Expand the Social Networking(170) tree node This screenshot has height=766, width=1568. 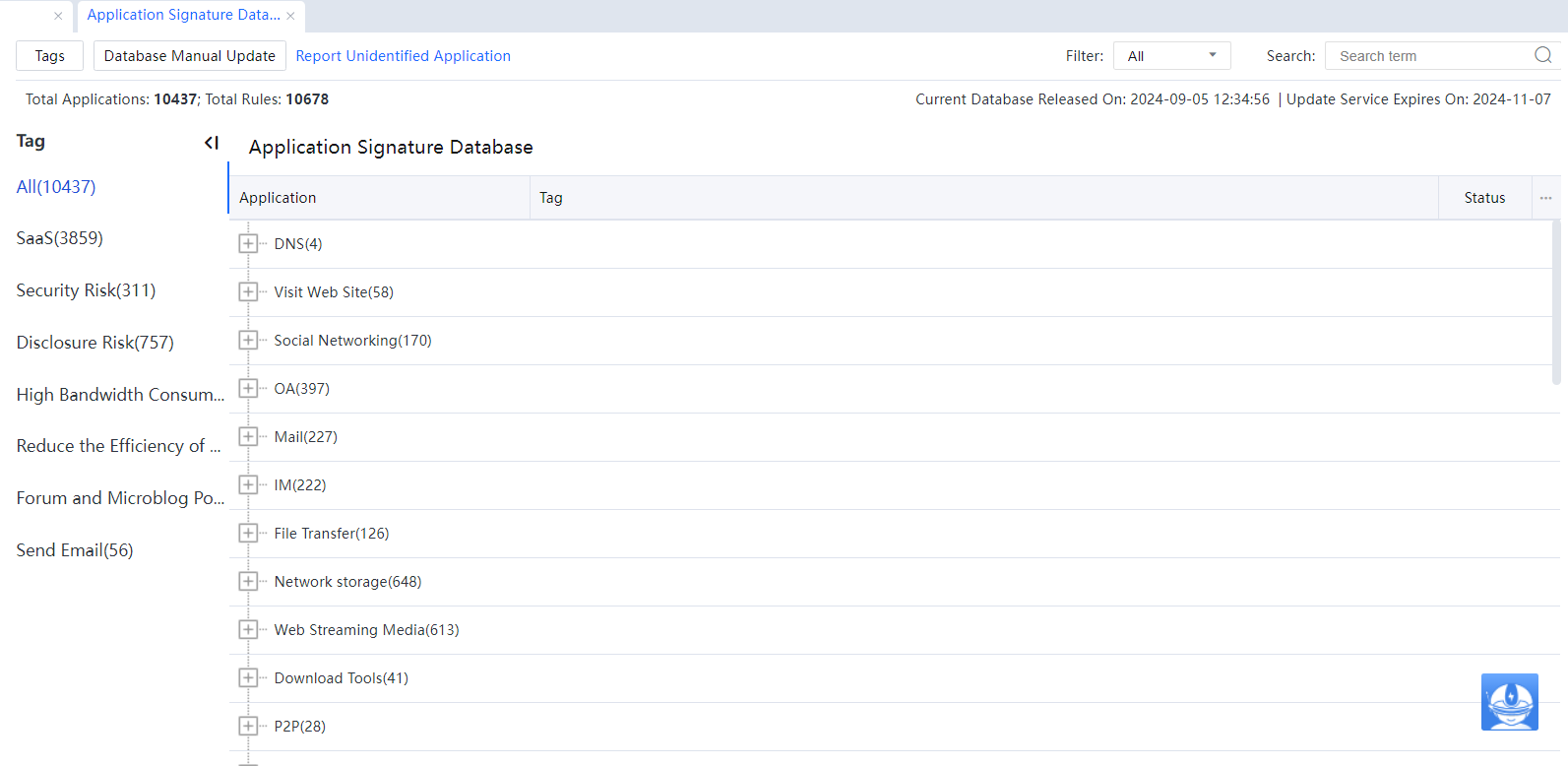[248, 341]
